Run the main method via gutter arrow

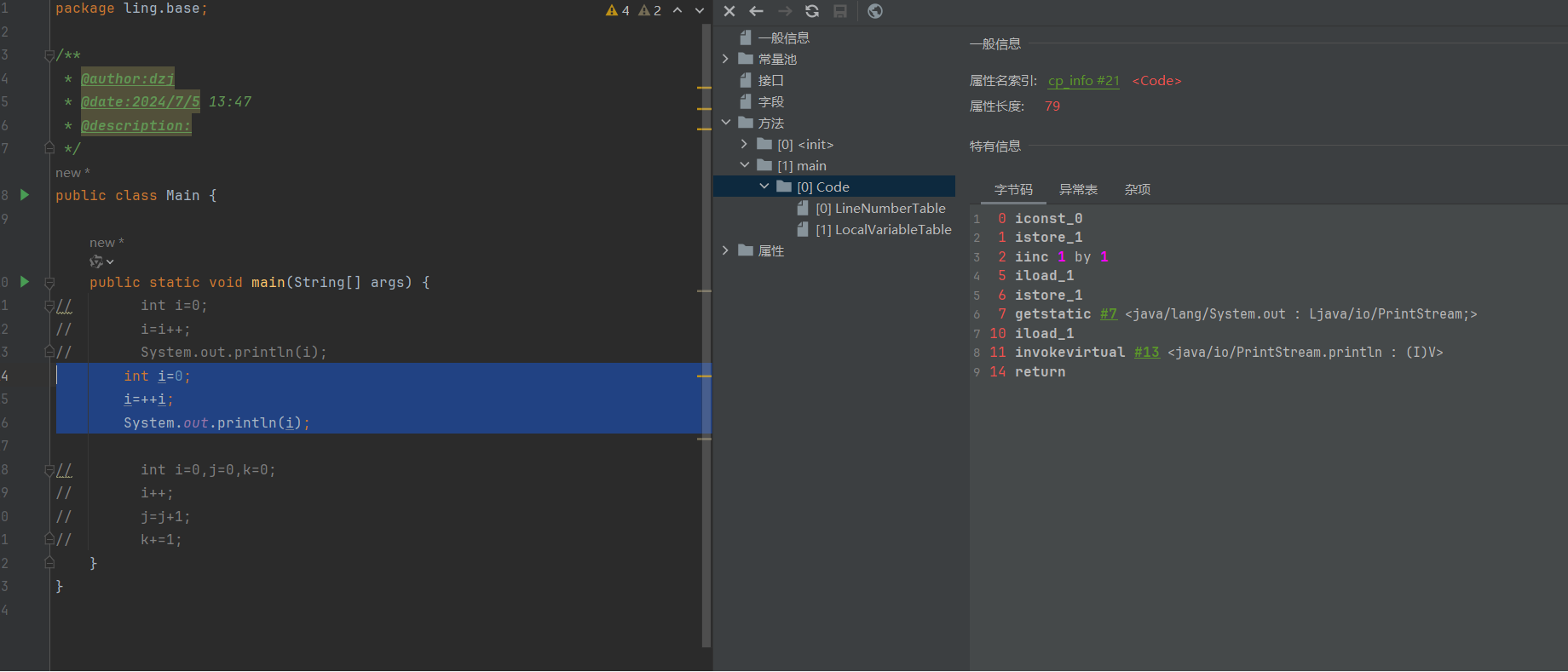tap(25, 282)
